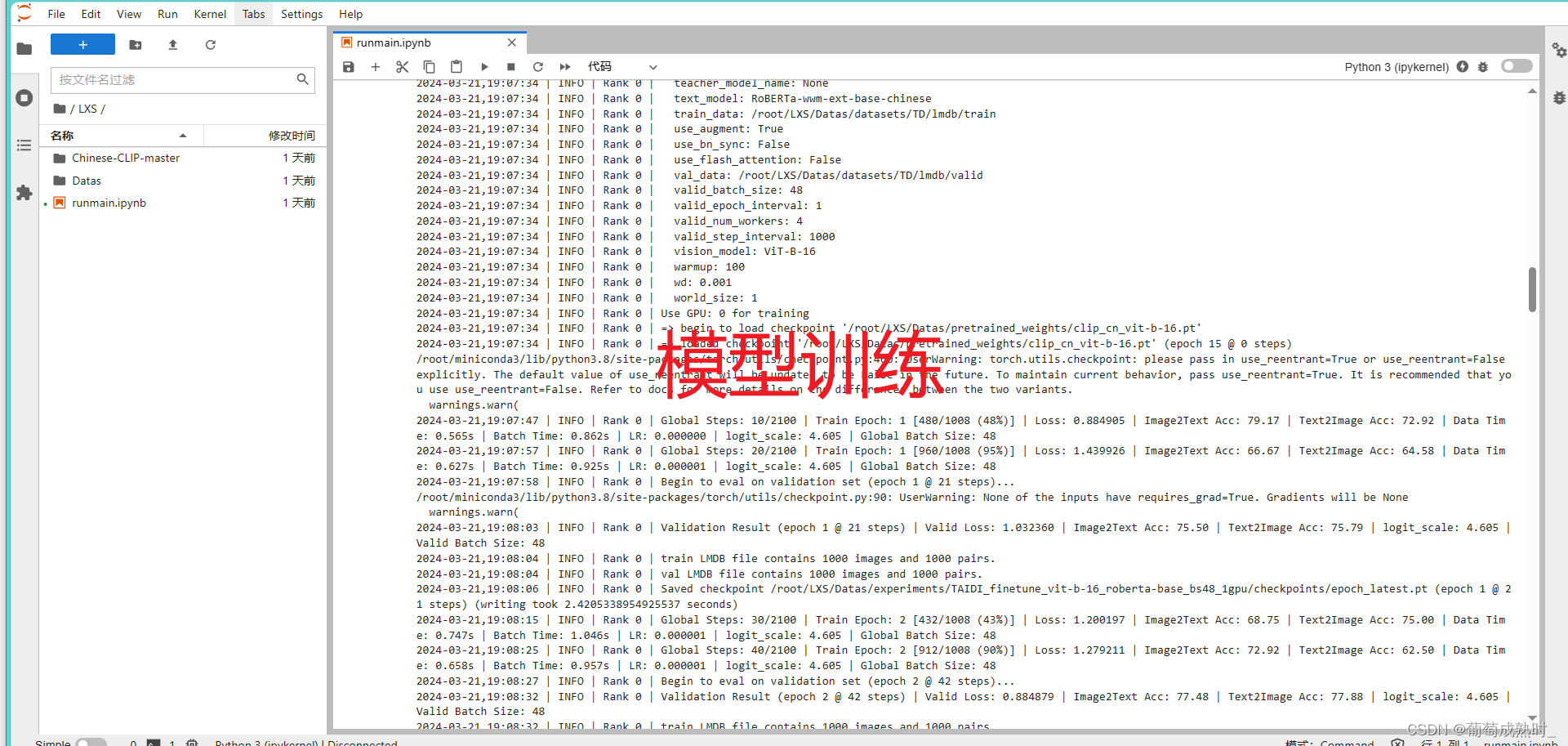Open the Chinese-CLIP-master folder
Viewport: 1568px width, 746px height.
click(x=126, y=158)
